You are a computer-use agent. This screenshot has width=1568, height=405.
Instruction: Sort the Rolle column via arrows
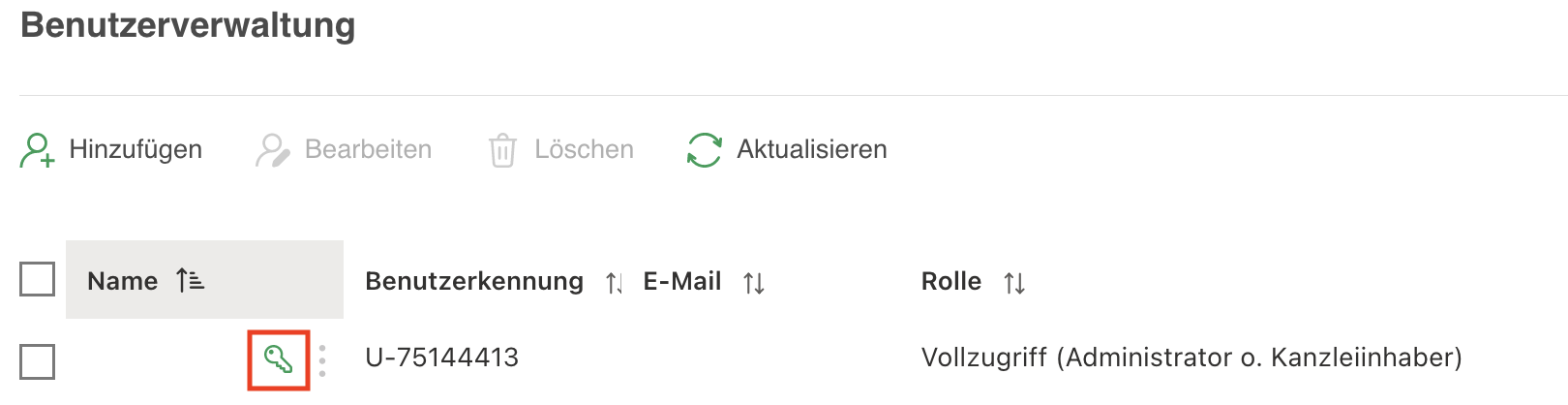coord(1013,283)
